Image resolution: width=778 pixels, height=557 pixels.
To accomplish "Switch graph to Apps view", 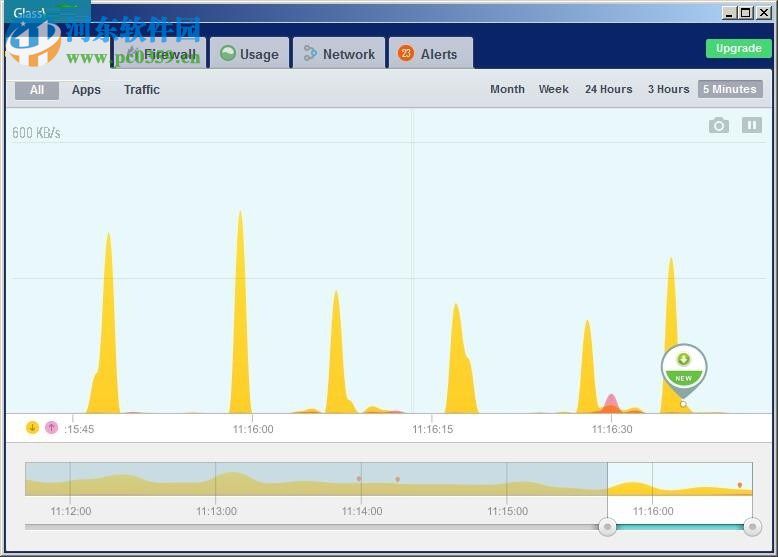I will tap(86, 90).
